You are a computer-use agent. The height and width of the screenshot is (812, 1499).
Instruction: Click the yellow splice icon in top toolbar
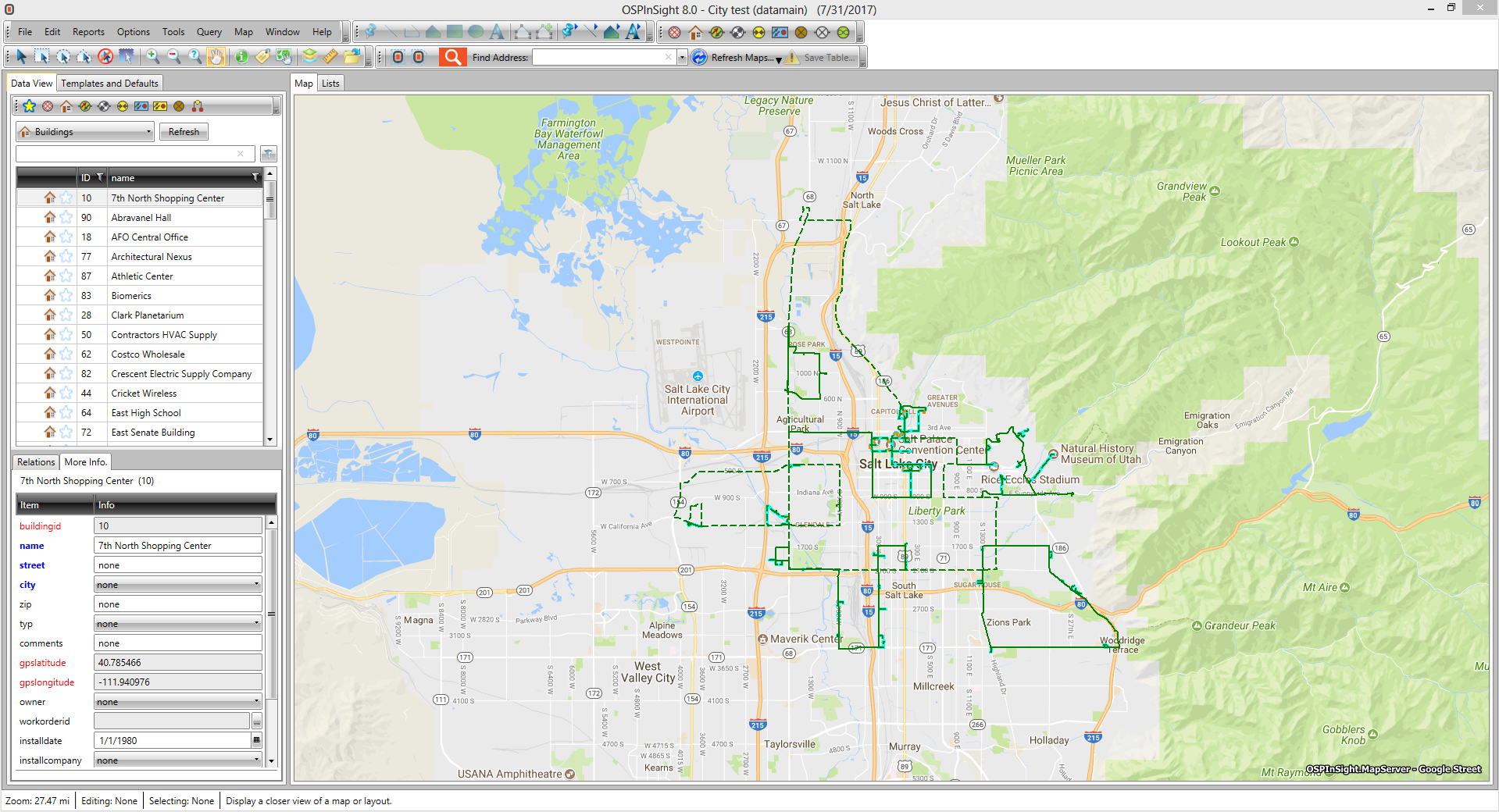(758, 32)
